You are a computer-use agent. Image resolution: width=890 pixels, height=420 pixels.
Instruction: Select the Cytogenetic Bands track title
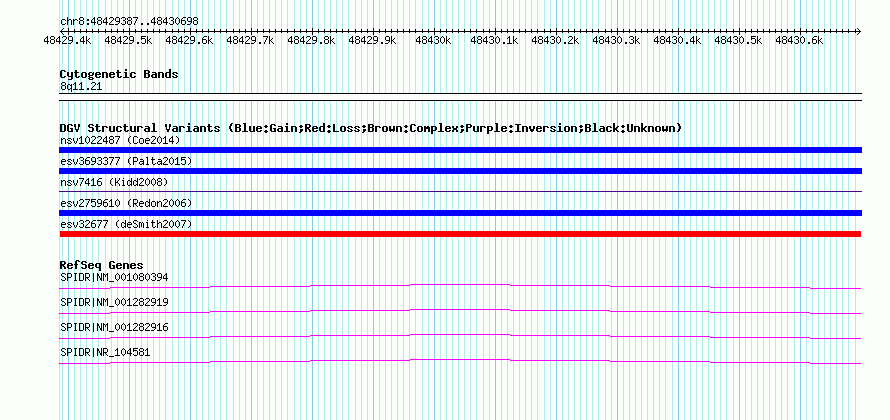(119, 74)
